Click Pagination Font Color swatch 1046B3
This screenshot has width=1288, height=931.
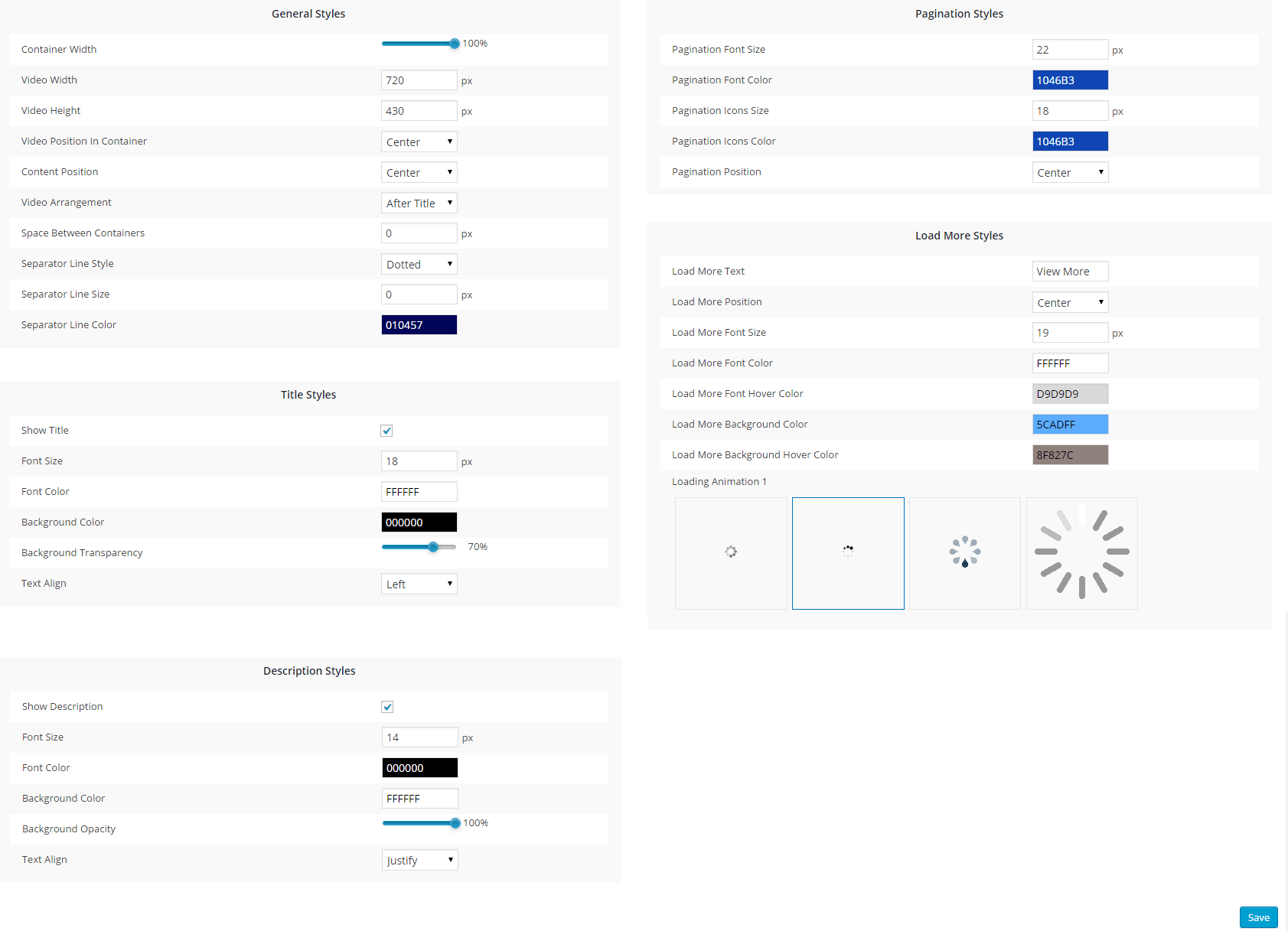click(x=1070, y=80)
